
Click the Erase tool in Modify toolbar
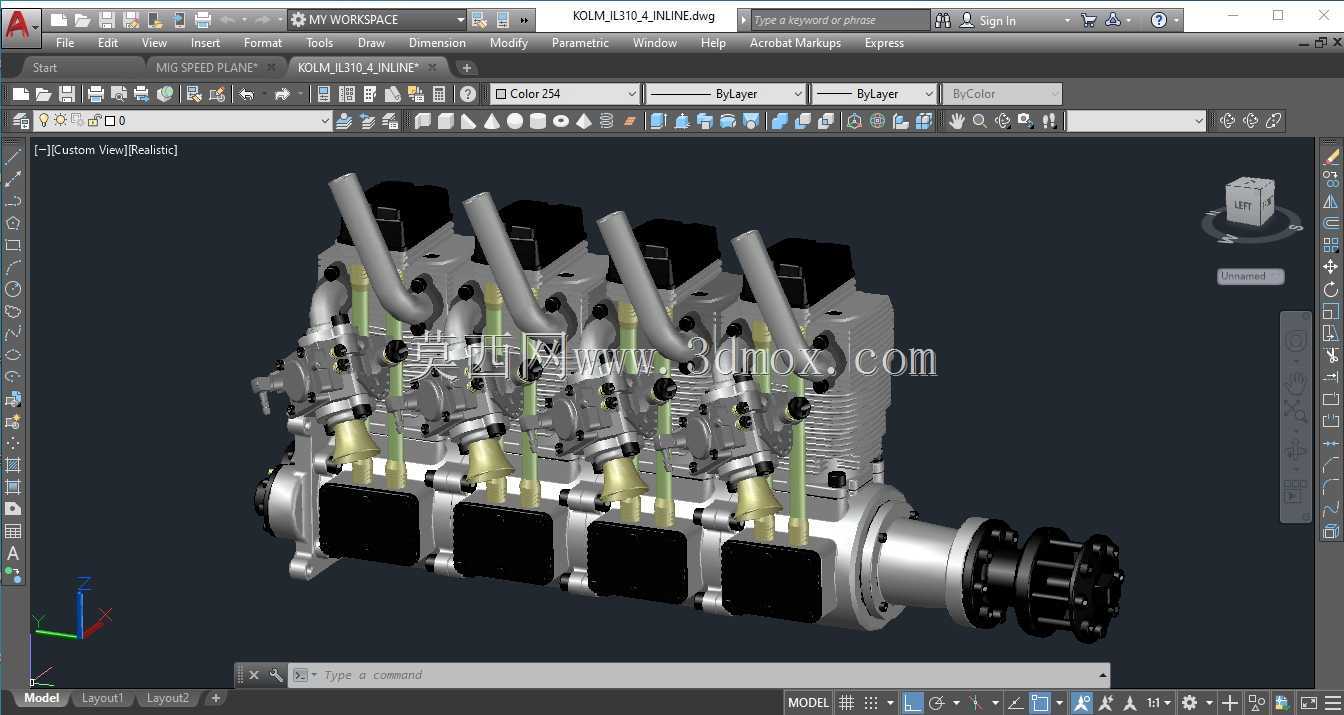pyautogui.click(x=1331, y=157)
